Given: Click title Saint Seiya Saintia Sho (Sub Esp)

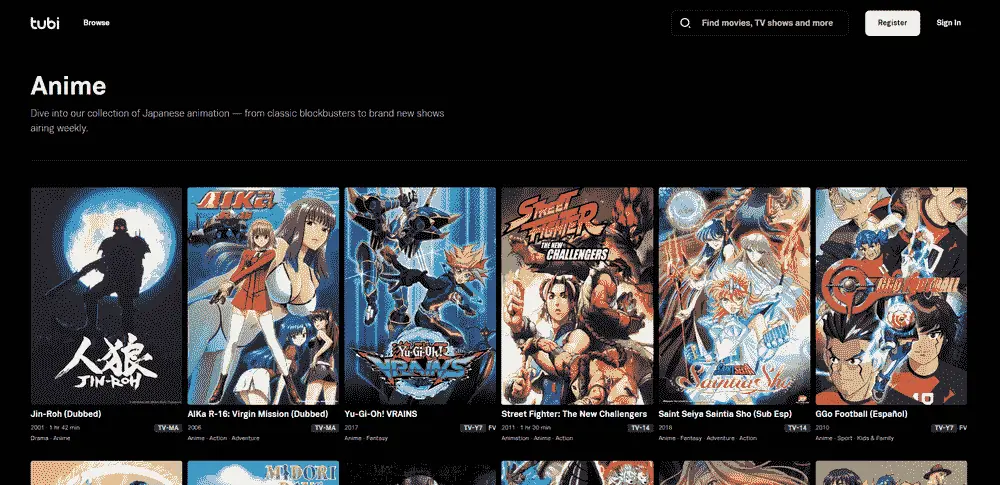Looking at the screenshot, I should point(725,414).
